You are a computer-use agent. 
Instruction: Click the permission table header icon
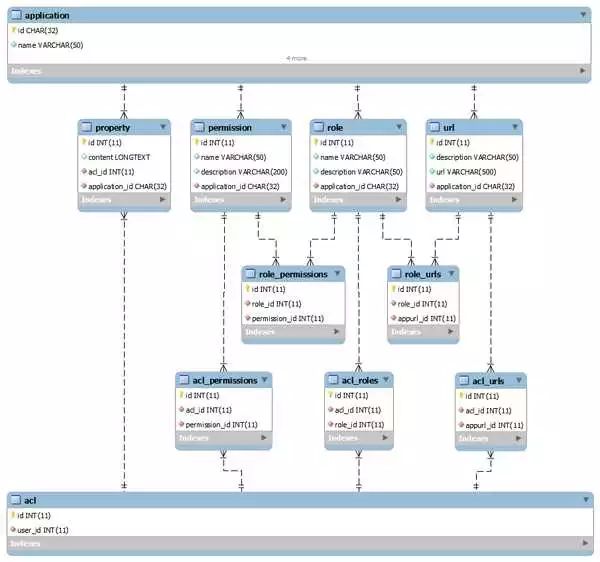coord(199,127)
